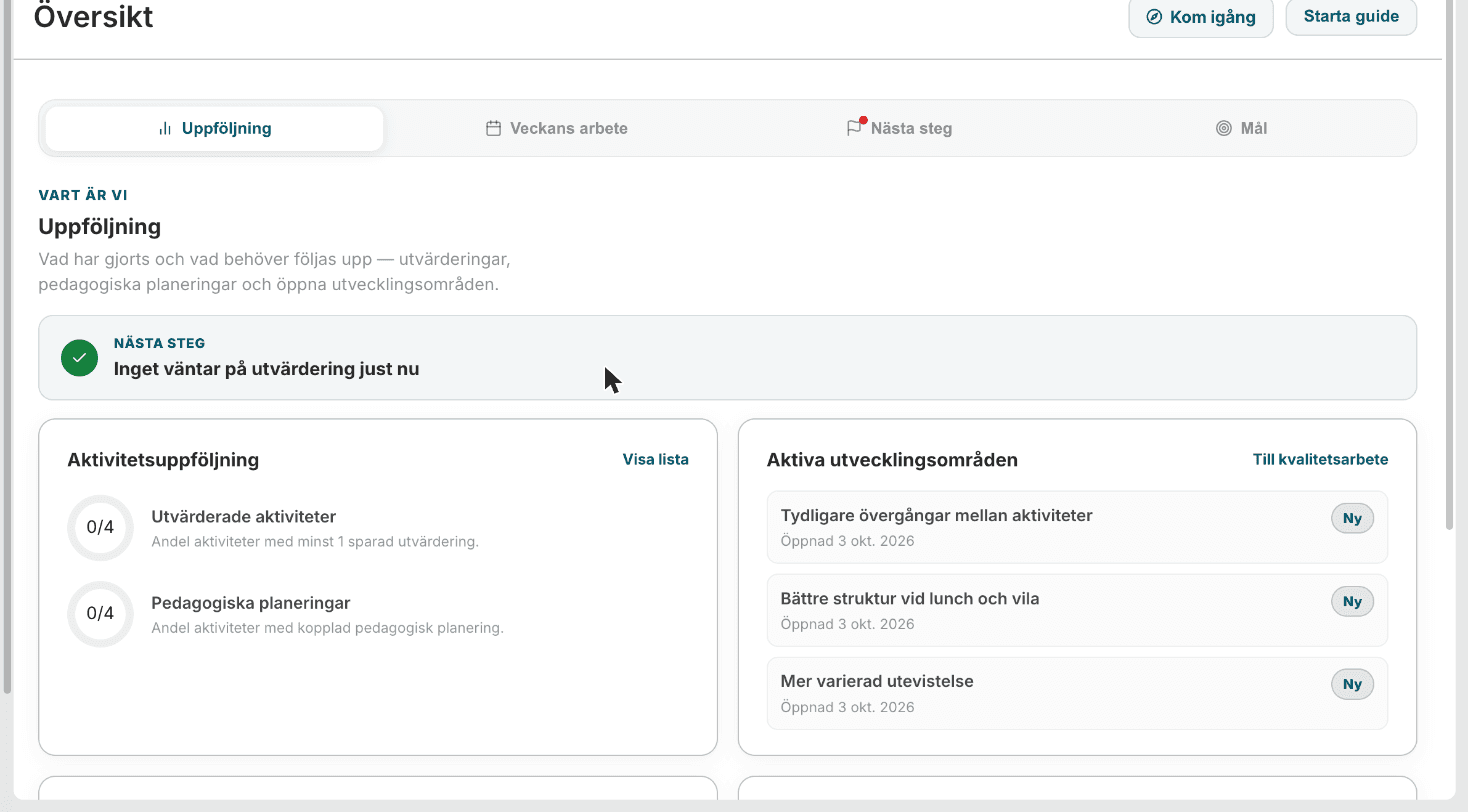Click the calendar icon beside Veckans arbete
The height and width of the screenshot is (812, 1468).
coord(493,128)
